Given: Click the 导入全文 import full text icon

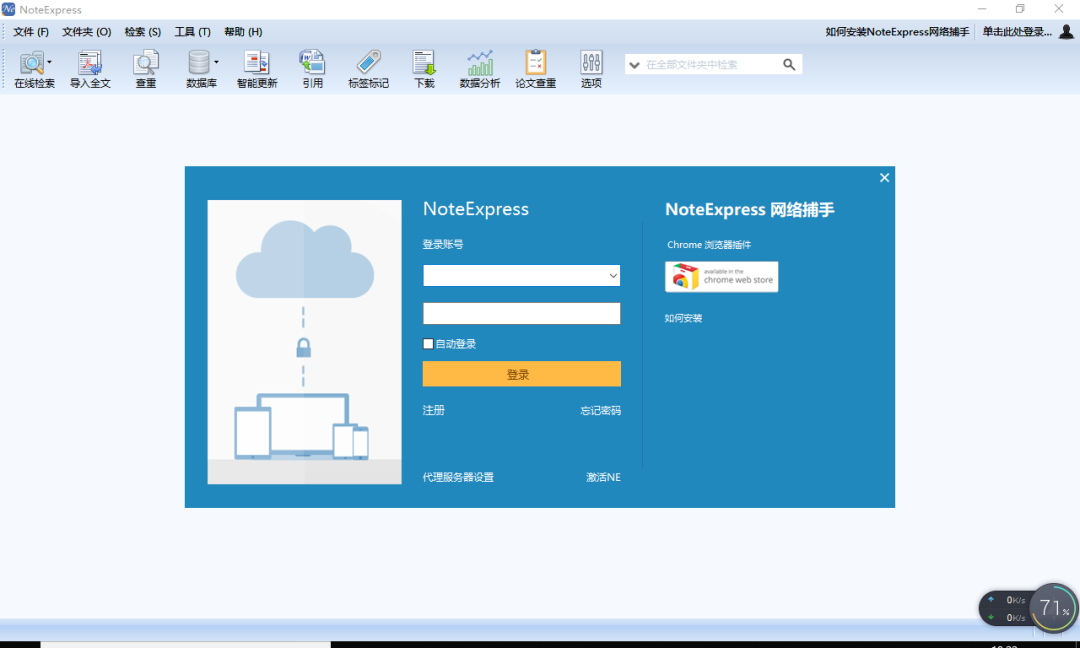Looking at the screenshot, I should (x=90, y=69).
